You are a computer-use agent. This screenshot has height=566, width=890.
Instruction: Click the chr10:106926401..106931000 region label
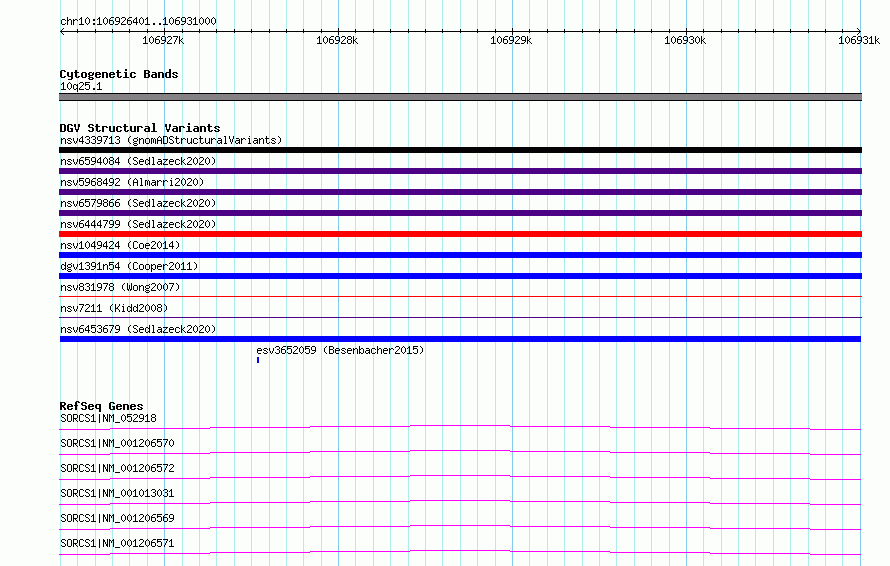point(138,21)
